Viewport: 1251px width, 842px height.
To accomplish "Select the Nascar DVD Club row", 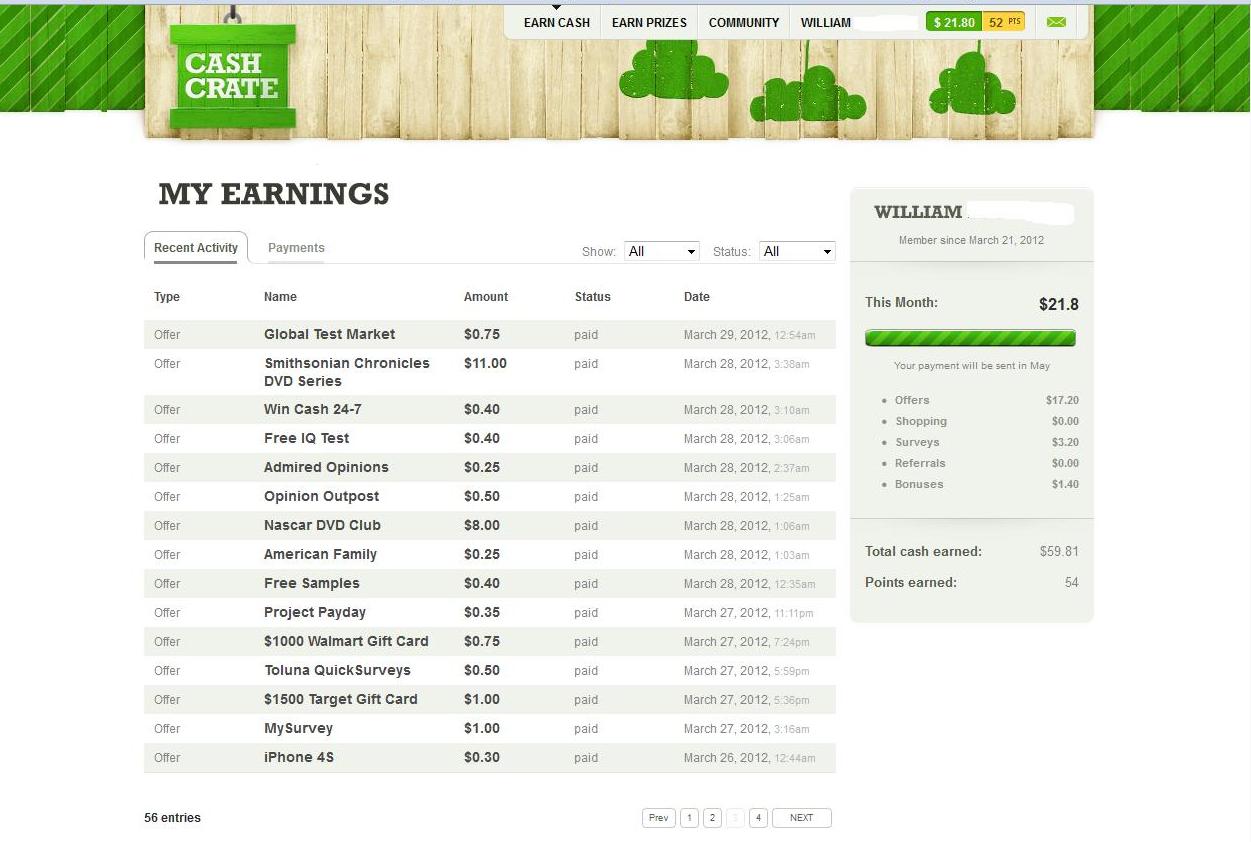I will tap(322, 525).
